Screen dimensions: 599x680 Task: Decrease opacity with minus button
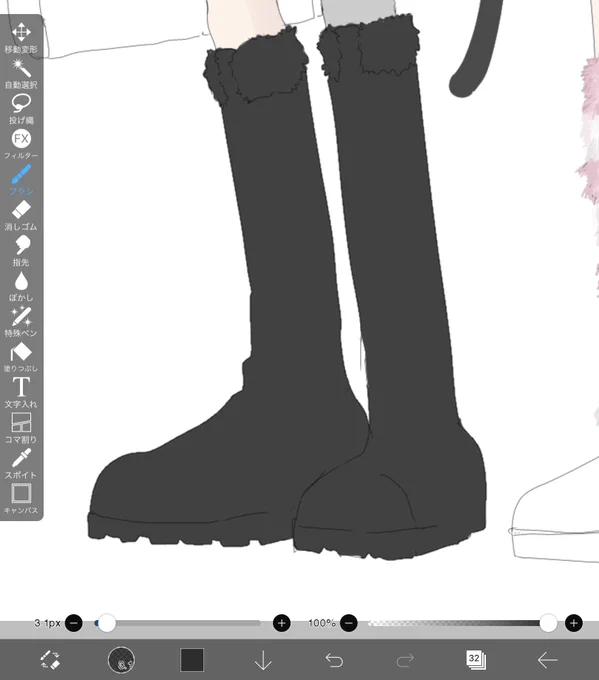[x=349, y=623]
